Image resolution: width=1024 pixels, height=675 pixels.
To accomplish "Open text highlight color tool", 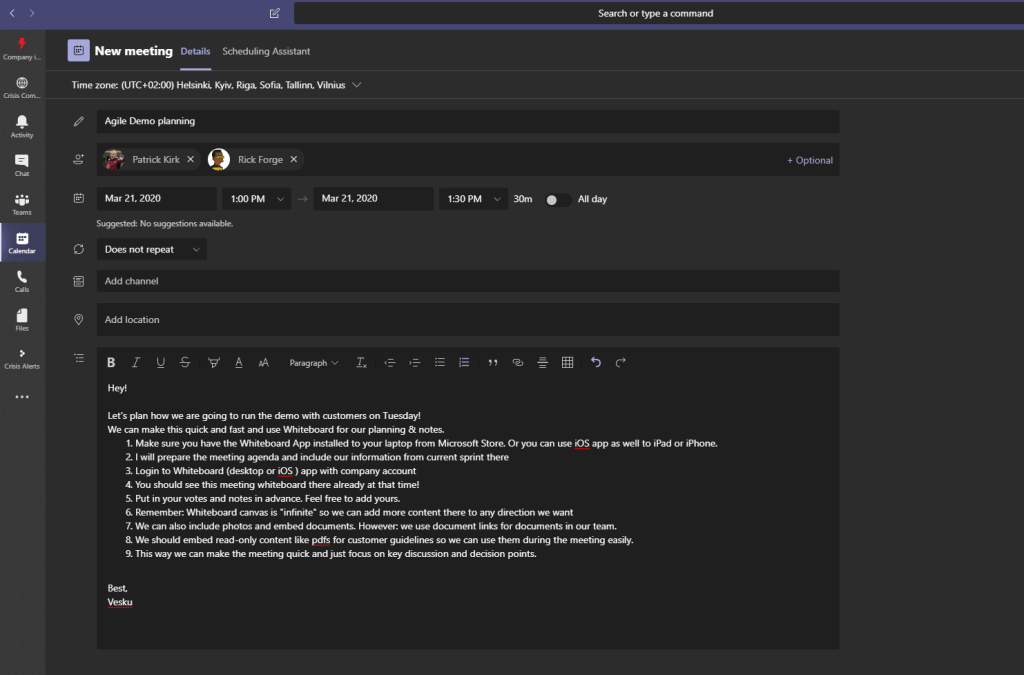I will point(214,362).
